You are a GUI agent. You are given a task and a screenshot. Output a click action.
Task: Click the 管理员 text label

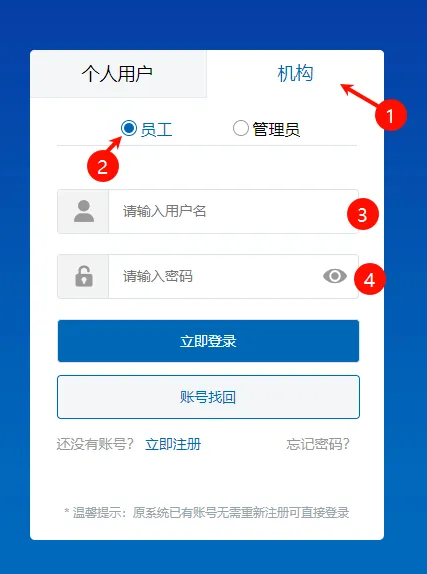[276, 130]
